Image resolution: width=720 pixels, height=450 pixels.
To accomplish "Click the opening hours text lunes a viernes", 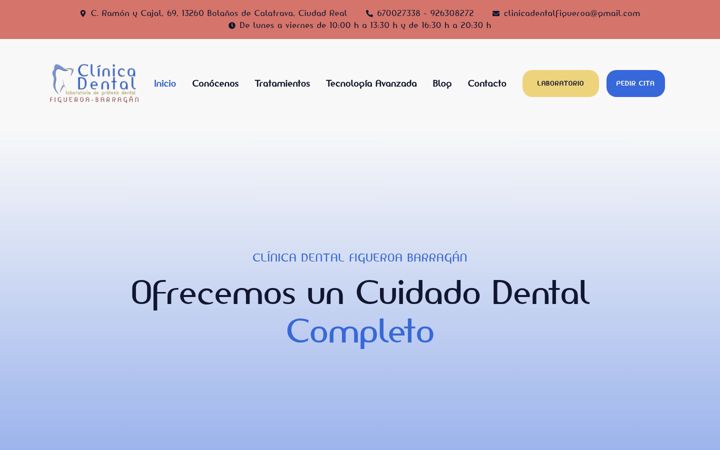I will pyautogui.click(x=365, y=25).
